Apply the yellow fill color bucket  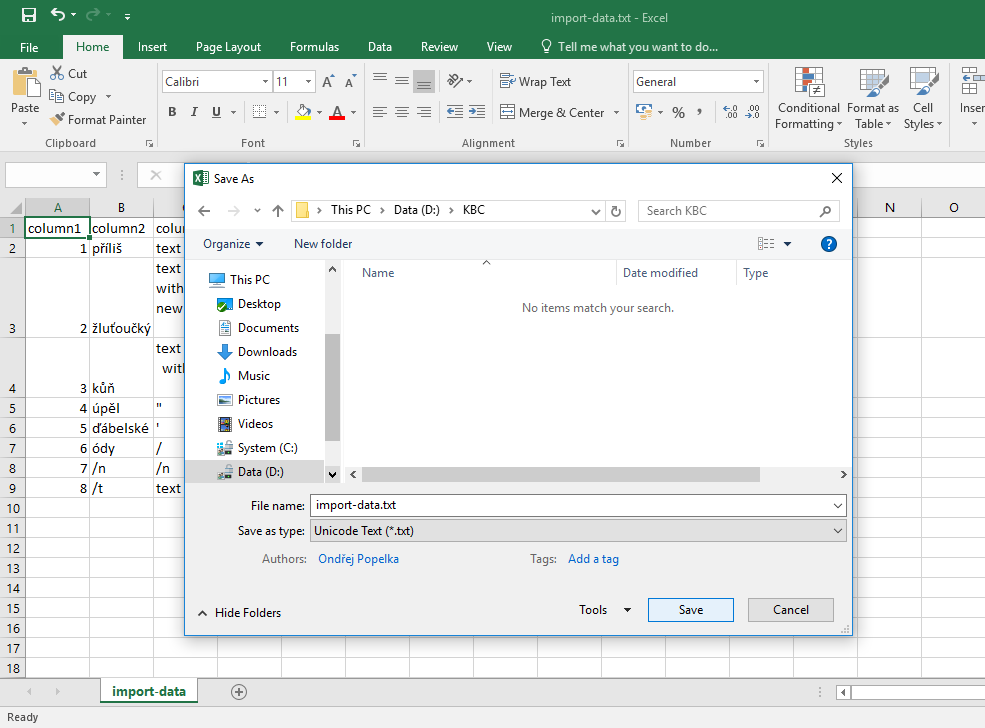(x=303, y=112)
